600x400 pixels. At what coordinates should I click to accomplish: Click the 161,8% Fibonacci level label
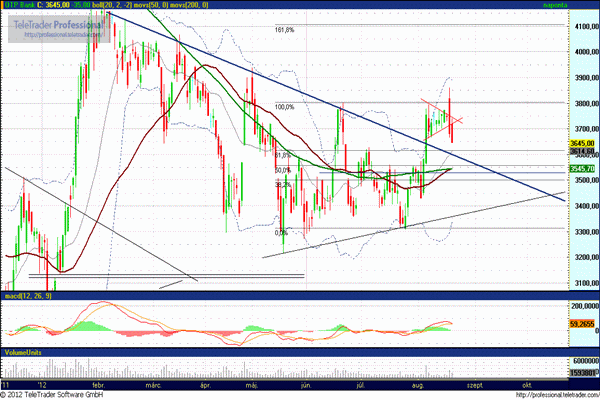(283, 30)
